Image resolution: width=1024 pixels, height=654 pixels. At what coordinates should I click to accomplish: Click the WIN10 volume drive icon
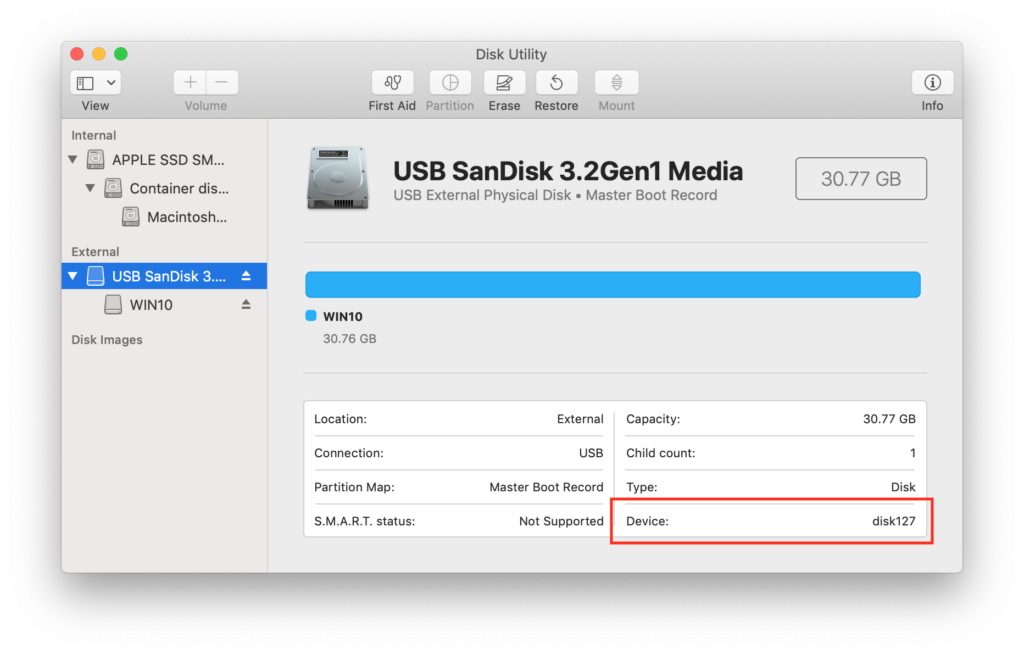[x=113, y=304]
